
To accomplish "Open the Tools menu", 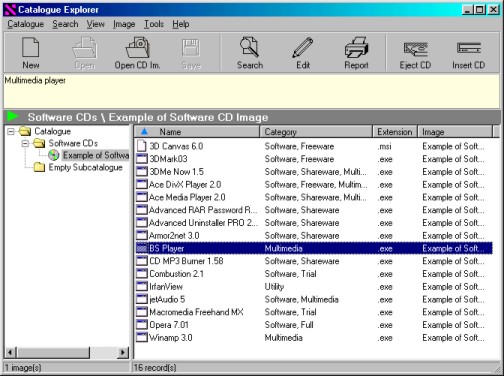I will click(154, 24).
